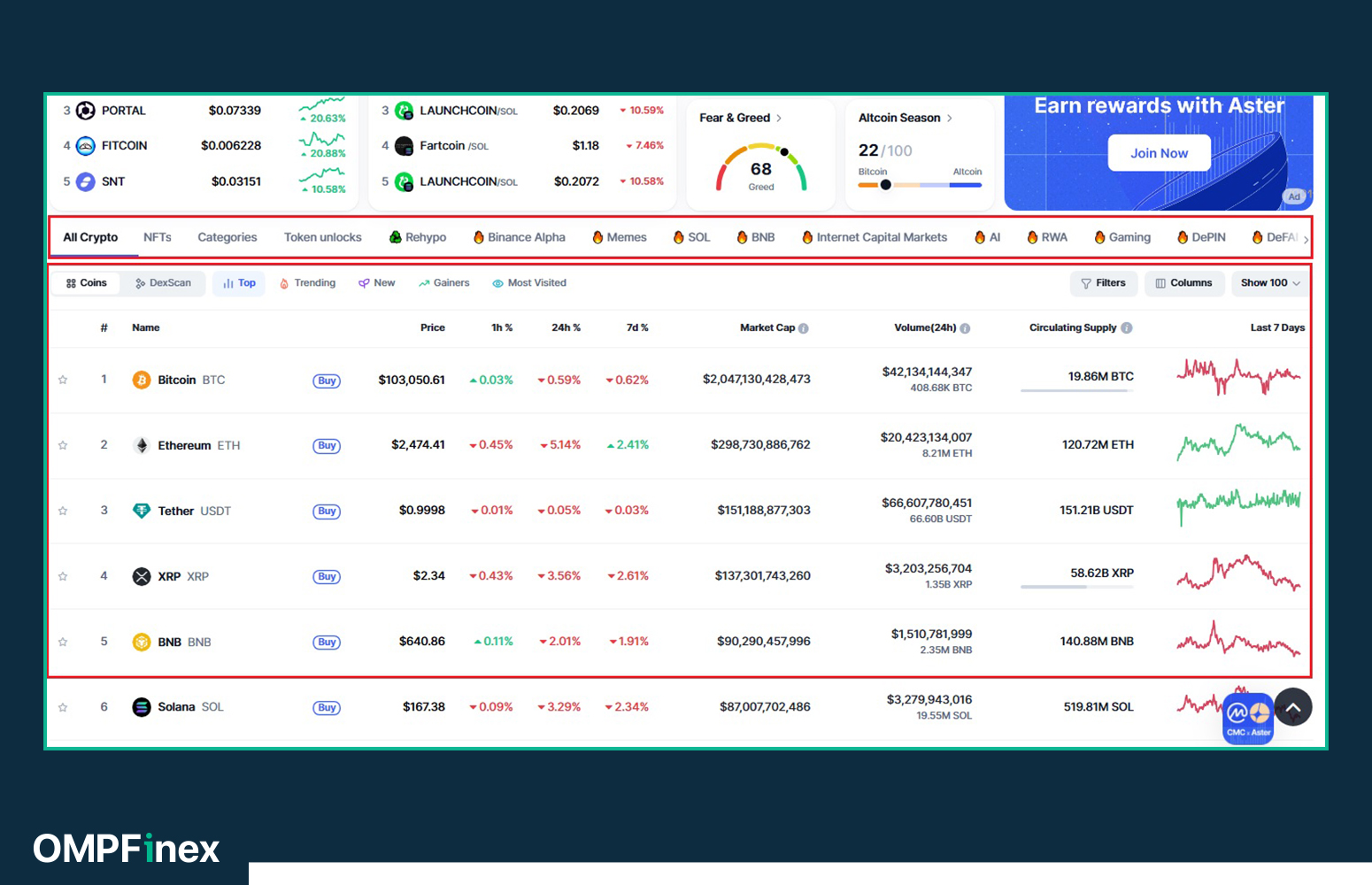Click the PORTAL token icon

[x=86, y=111]
